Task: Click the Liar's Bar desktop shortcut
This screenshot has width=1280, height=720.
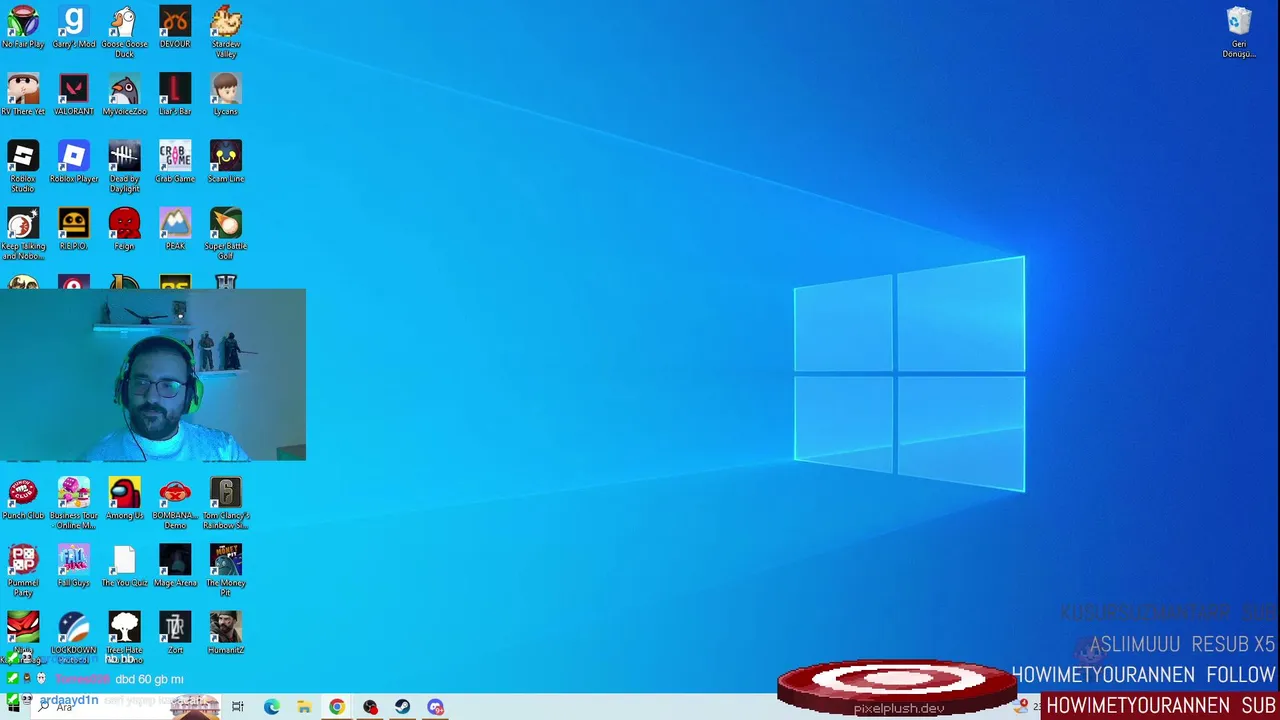Action: pos(175,95)
